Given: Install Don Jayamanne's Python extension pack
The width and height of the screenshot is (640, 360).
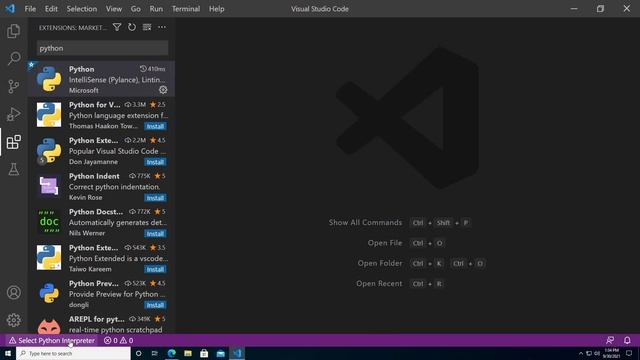Looking at the screenshot, I should (x=155, y=162).
